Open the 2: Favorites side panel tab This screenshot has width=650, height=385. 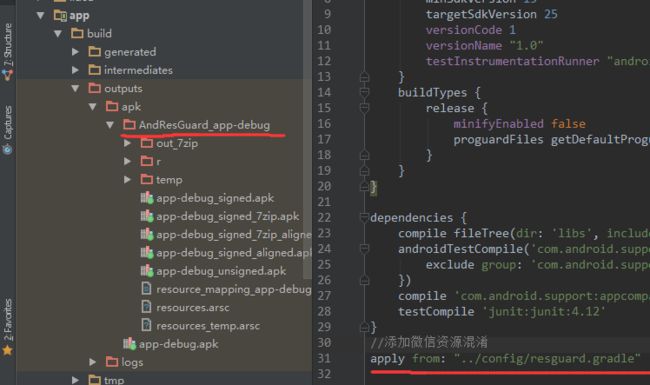(x=8, y=327)
